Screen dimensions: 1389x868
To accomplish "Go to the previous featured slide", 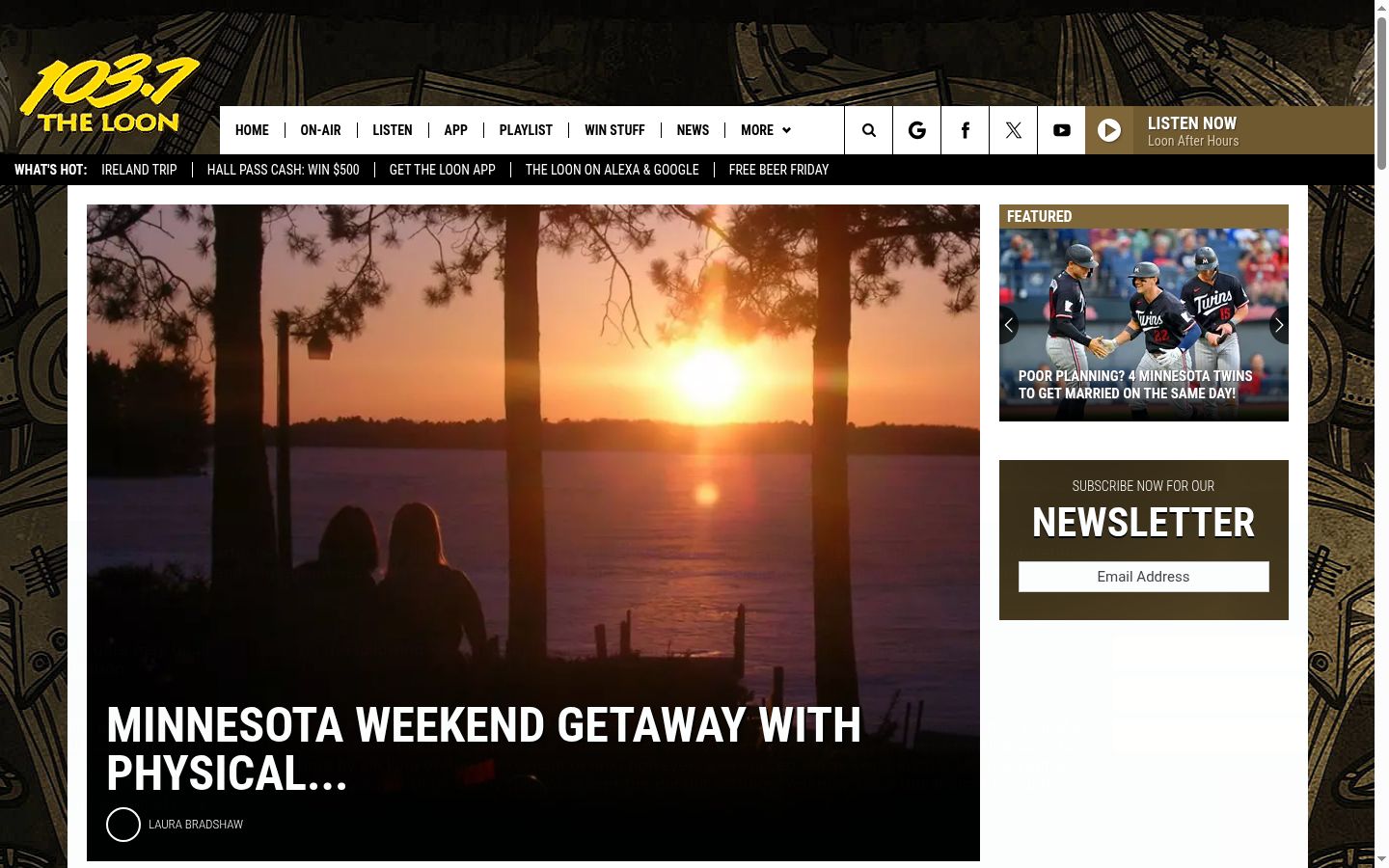I will click(1009, 325).
